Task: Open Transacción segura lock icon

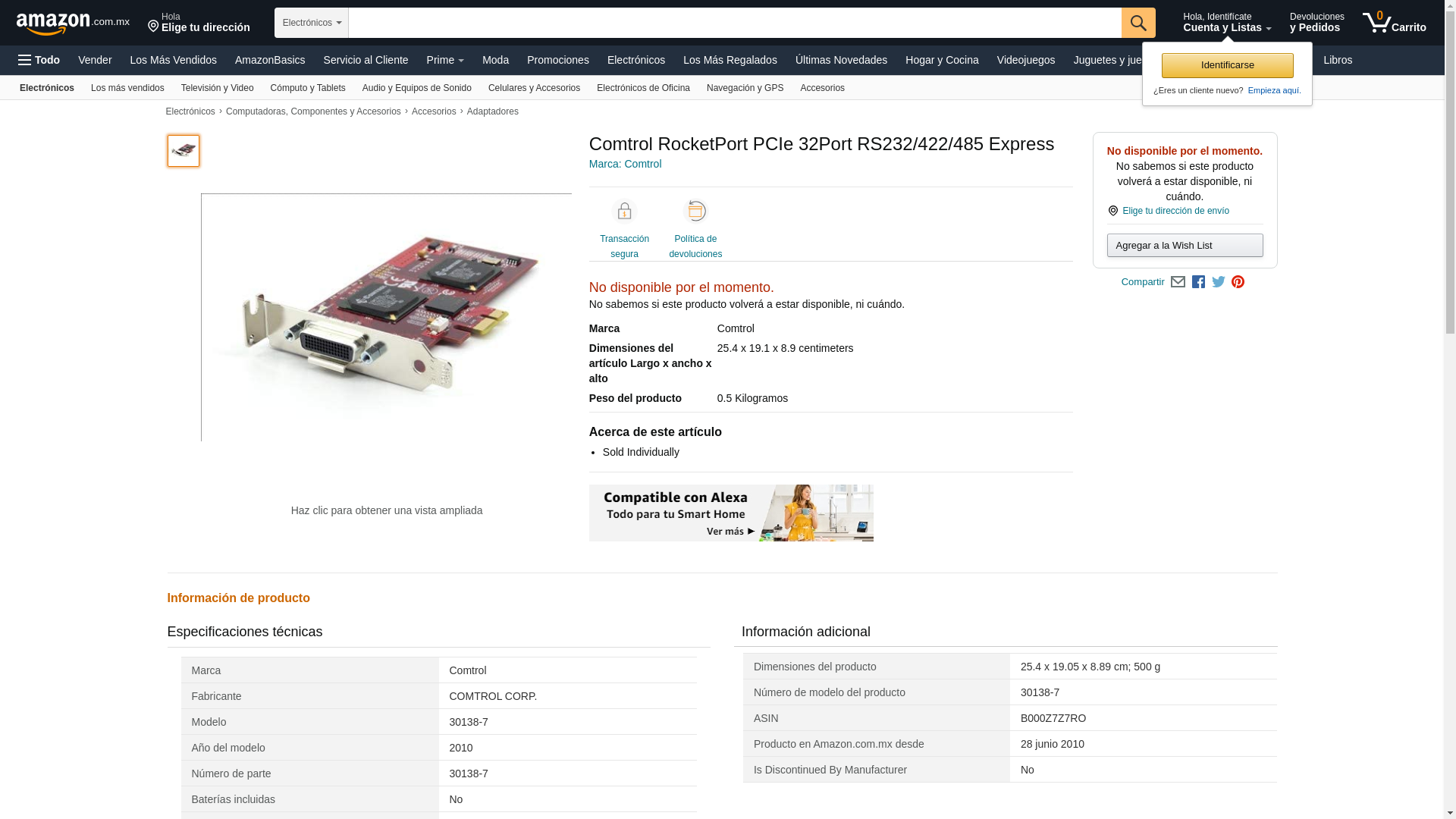Action: 624,212
